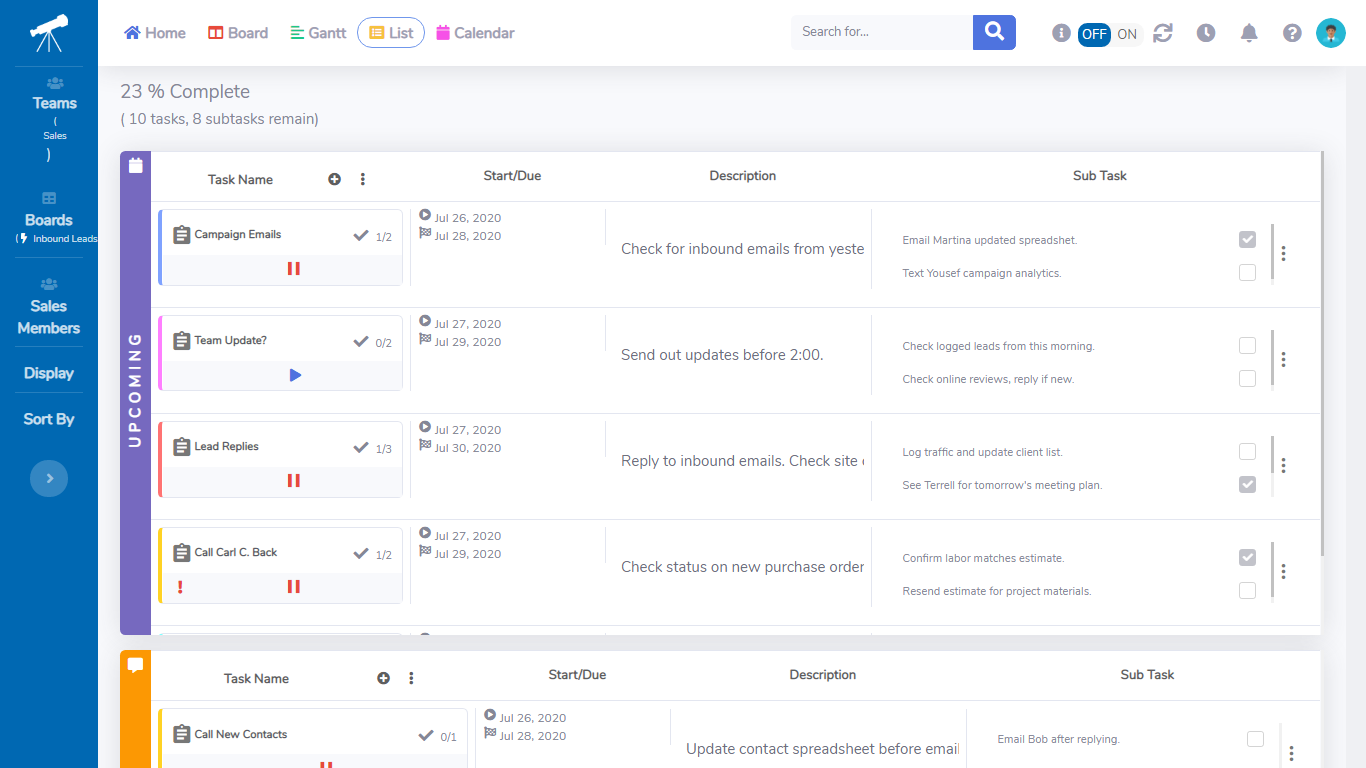Click pause icon on Lead Replies
The width and height of the screenshot is (1366, 768).
click(294, 481)
